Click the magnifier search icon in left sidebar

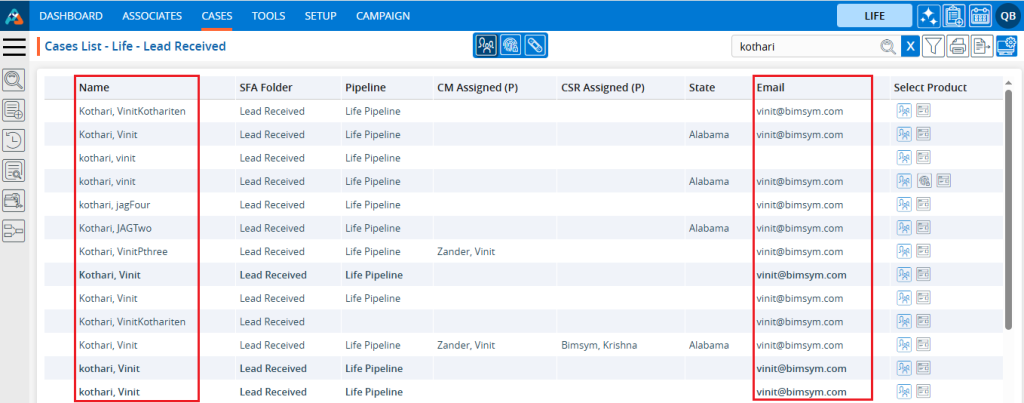pos(14,81)
